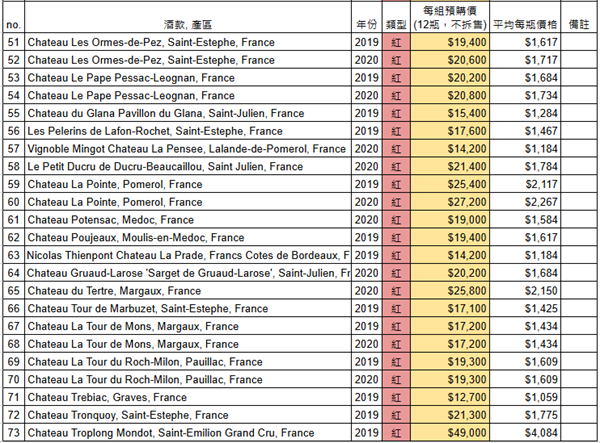Select Chateau du Tertre, Margaux cell
Image resolution: width=600 pixels, height=443 pixels.
pos(188,291)
